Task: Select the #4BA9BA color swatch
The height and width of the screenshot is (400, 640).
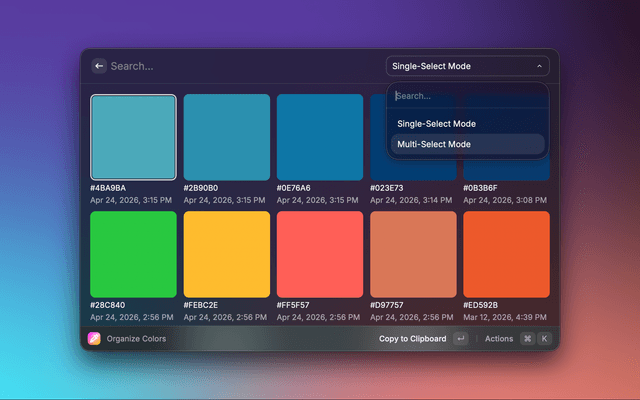Action: click(134, 137)
